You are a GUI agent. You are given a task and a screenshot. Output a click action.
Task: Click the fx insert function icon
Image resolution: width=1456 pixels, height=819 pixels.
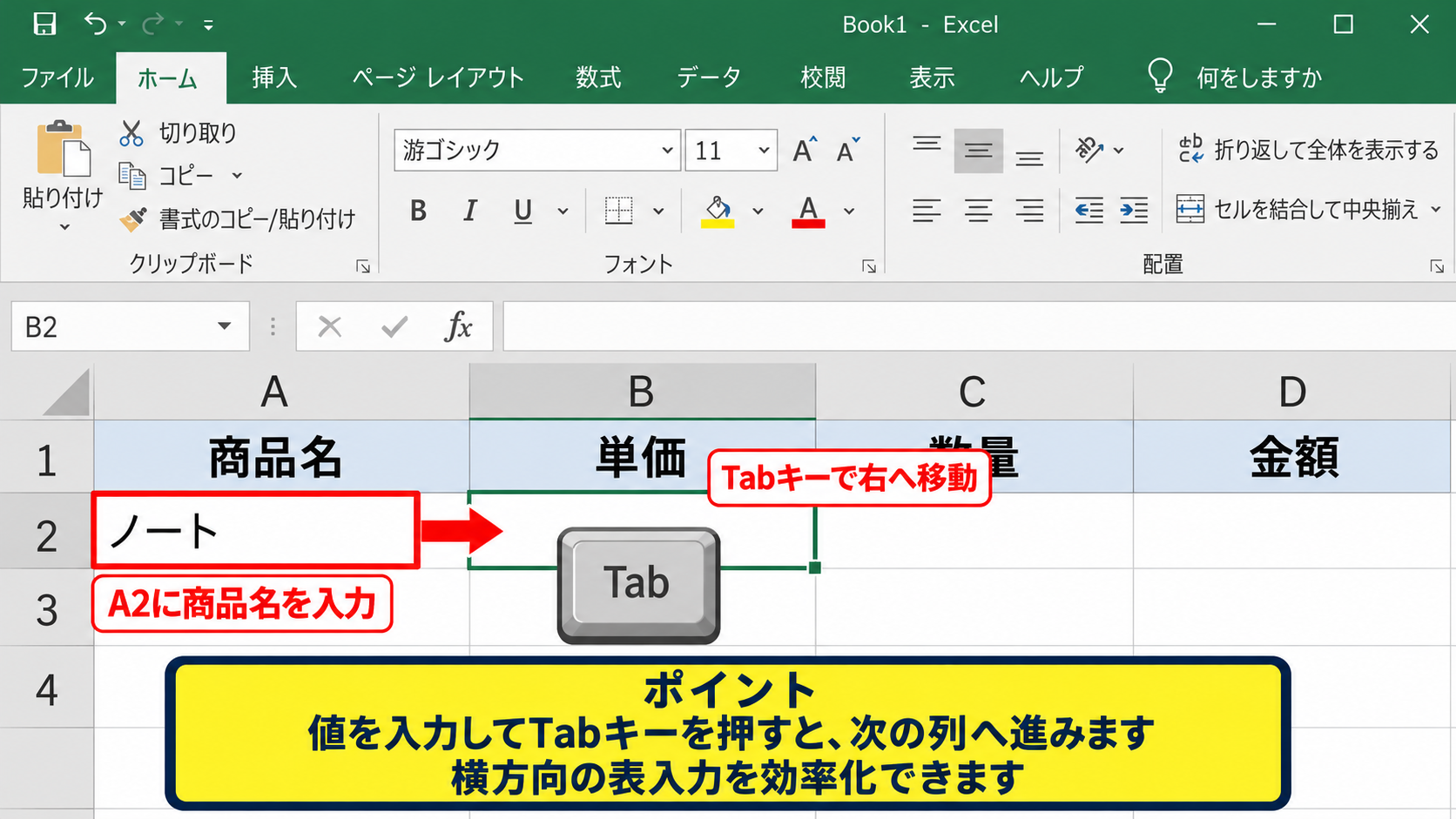458,326
